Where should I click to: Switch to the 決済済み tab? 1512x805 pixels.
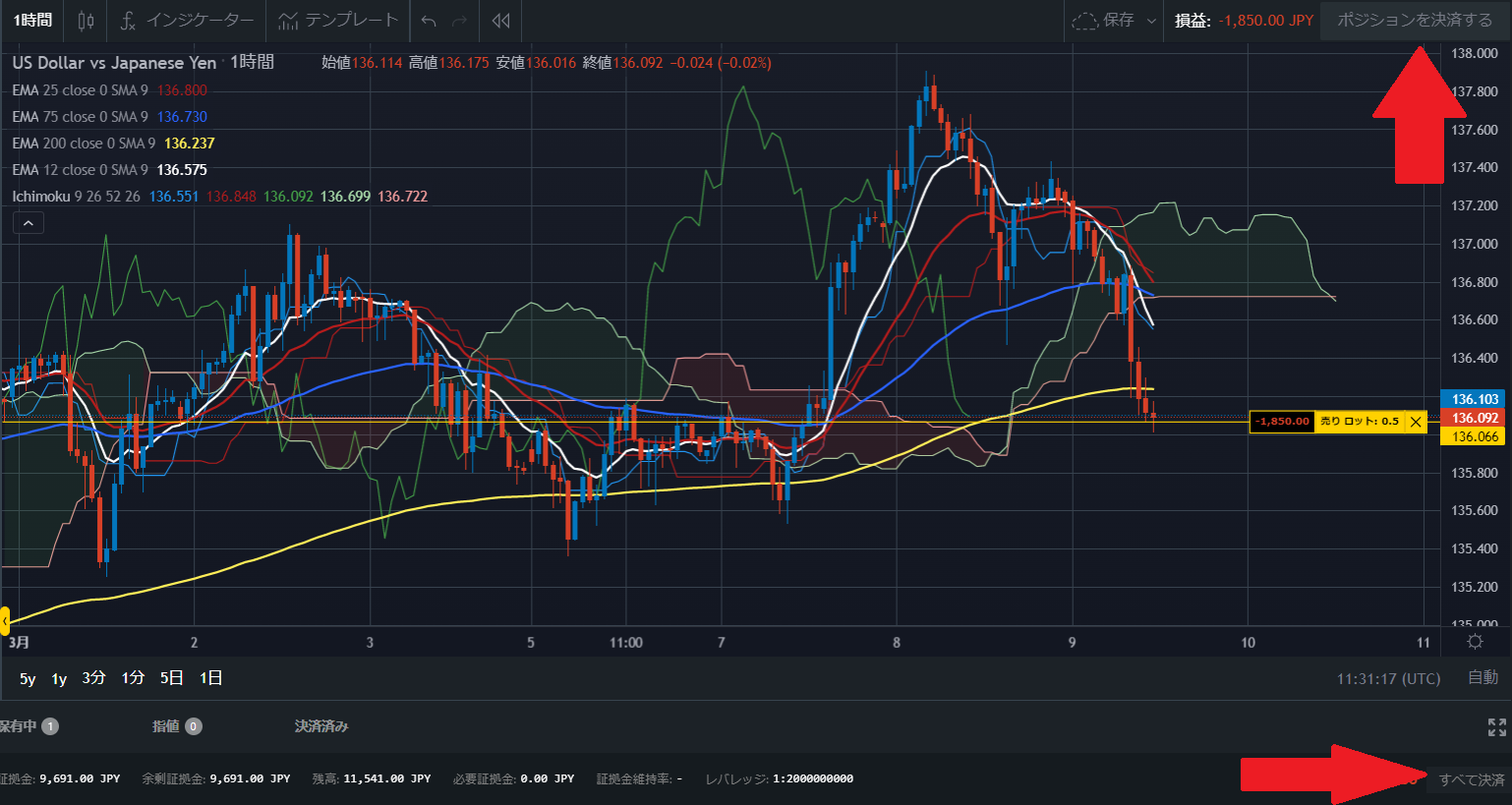click(x=321, y=726)
